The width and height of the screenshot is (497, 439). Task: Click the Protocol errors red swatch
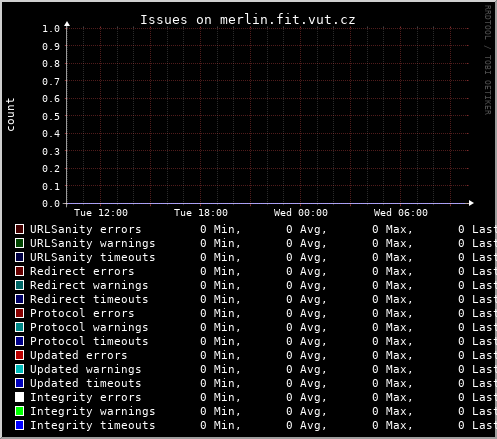click(20, 313)
